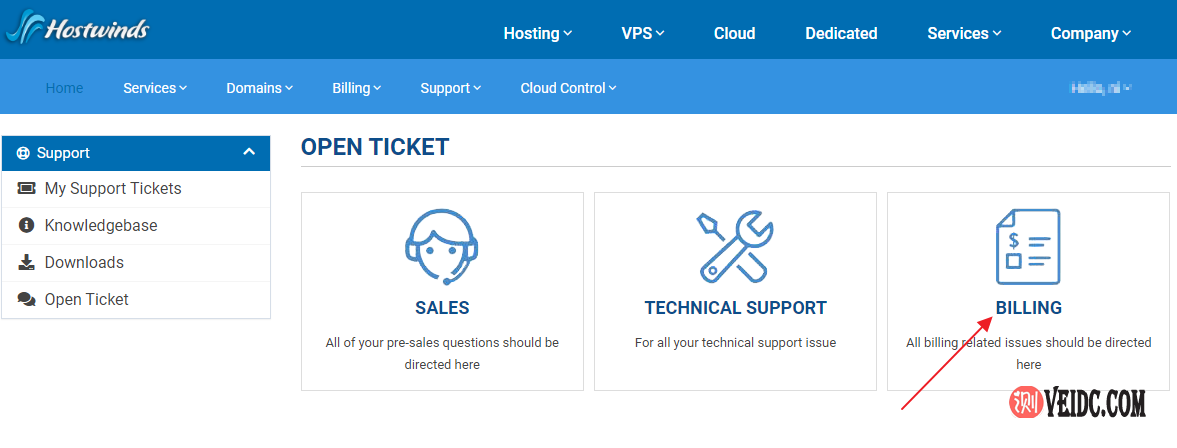
Task: Expand the VPS dropdown menu
Action: [x=643, y=33]
